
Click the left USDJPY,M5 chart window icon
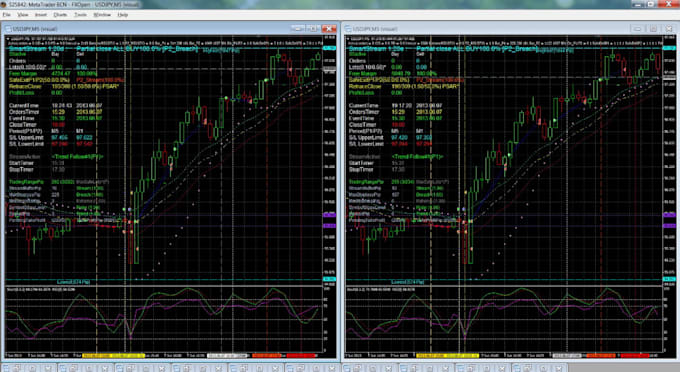click(x=8, y=29)
